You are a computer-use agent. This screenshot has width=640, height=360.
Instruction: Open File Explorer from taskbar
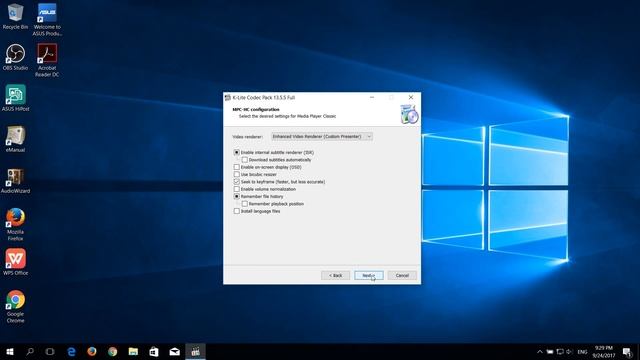[133, 351]
